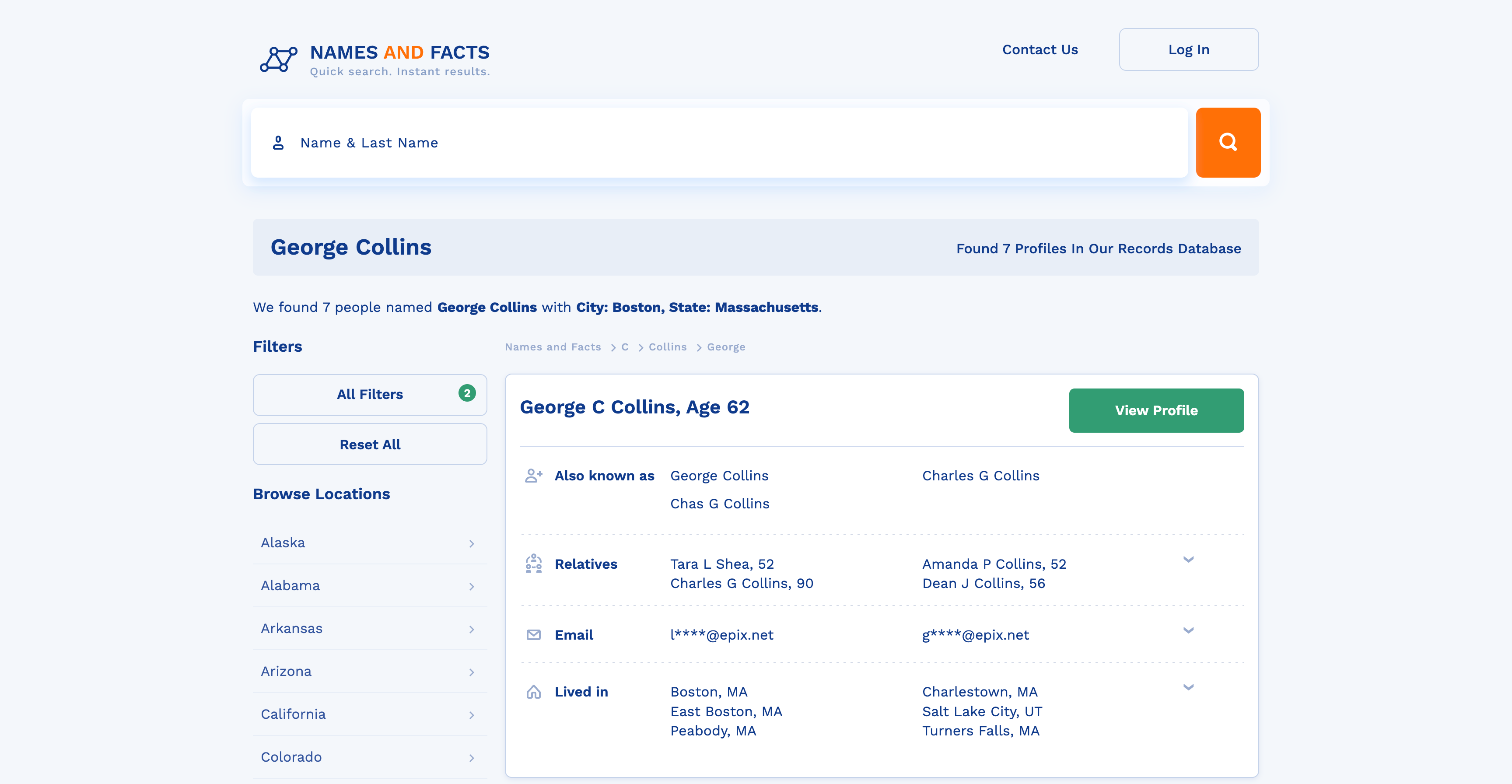
Task: Select the Colorado location
Action: coord(370,757)
